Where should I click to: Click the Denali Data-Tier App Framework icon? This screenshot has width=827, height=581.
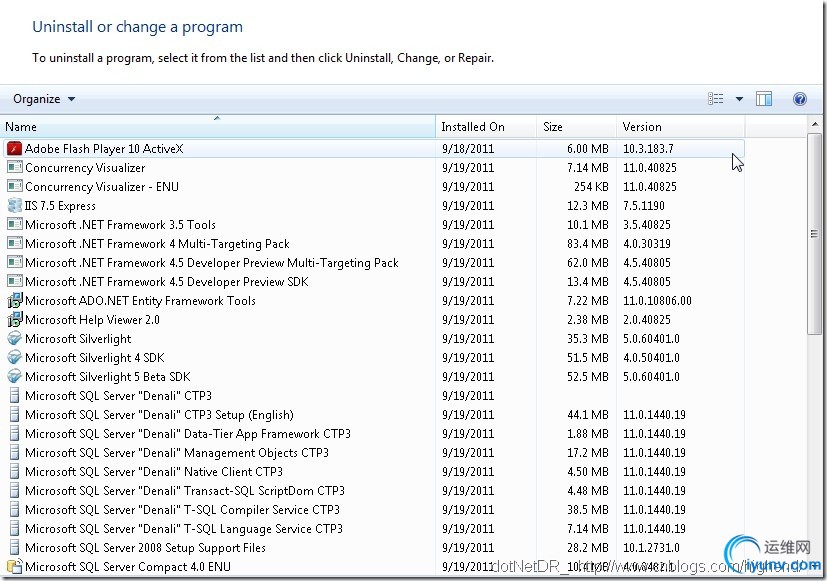coord(15,433)
